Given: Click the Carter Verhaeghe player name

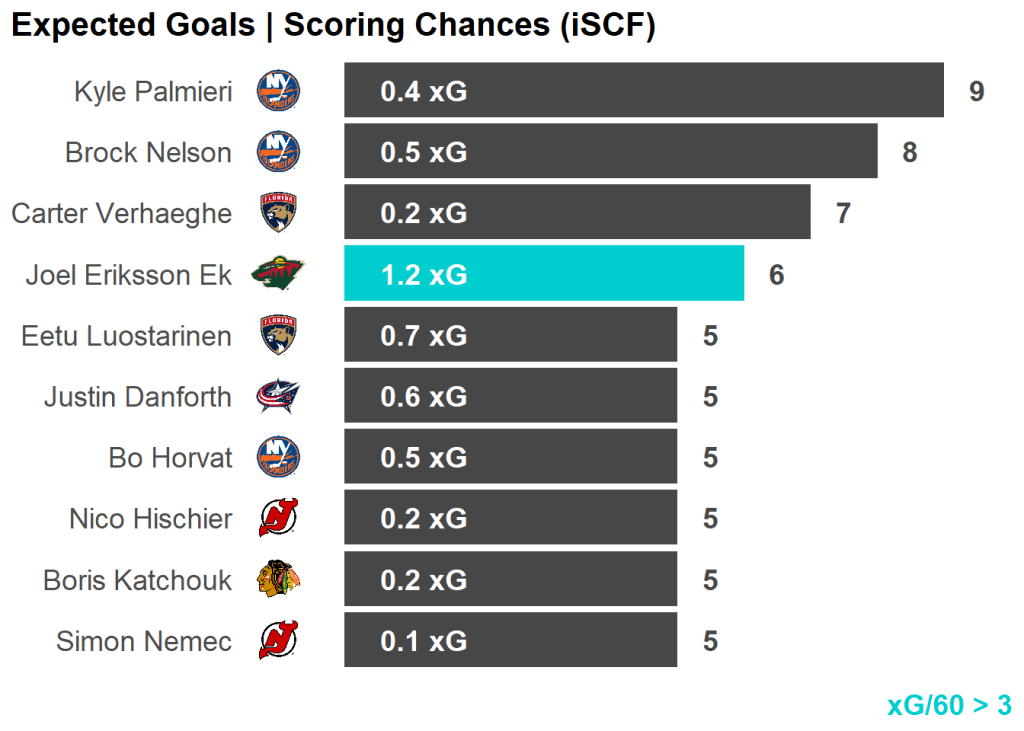Looking at the screenshot, I should 121,213.
